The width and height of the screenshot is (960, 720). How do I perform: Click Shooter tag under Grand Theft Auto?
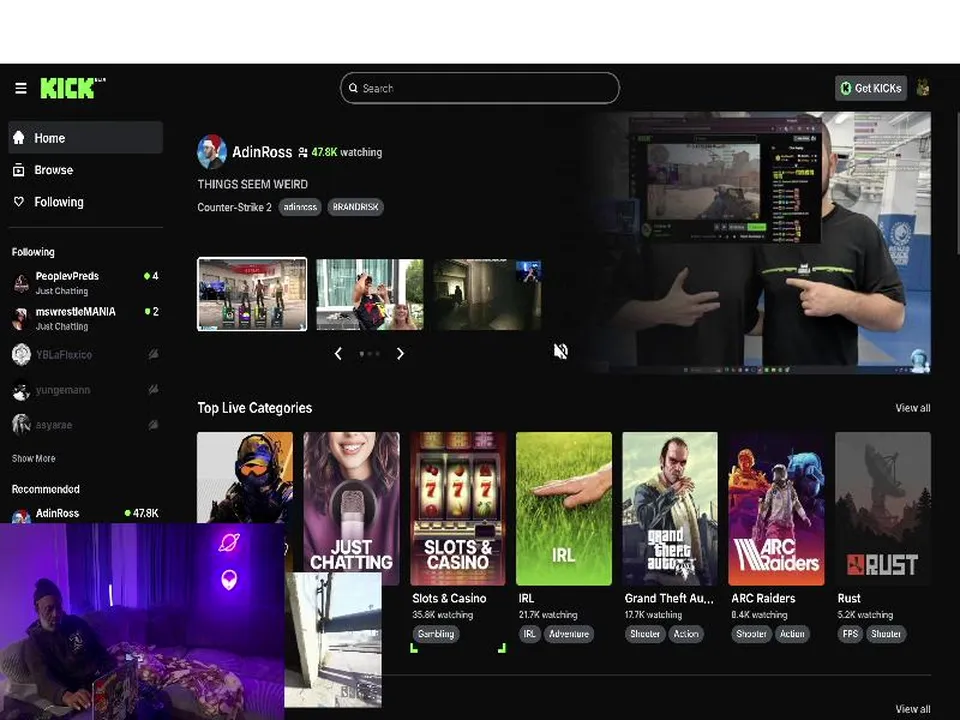click(x=645, y=634)
